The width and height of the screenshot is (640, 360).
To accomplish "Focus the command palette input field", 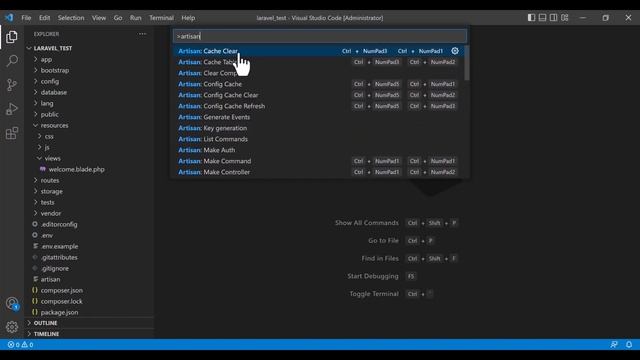I will point(320,36).
